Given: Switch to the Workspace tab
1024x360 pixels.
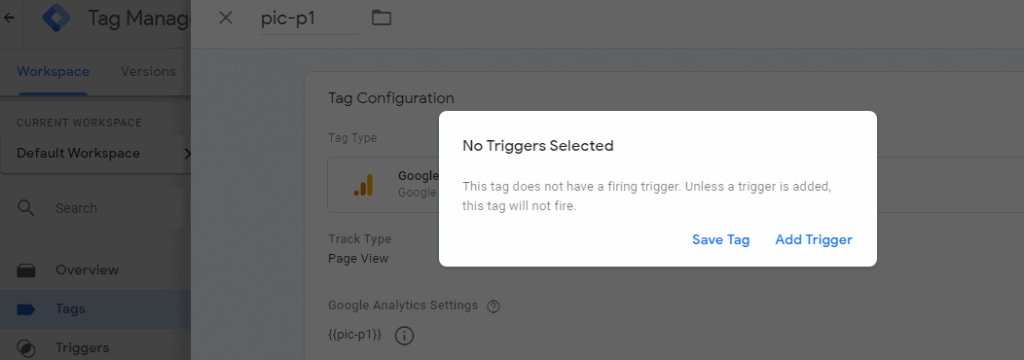Looking at the screenshot, I should [53, 71].
